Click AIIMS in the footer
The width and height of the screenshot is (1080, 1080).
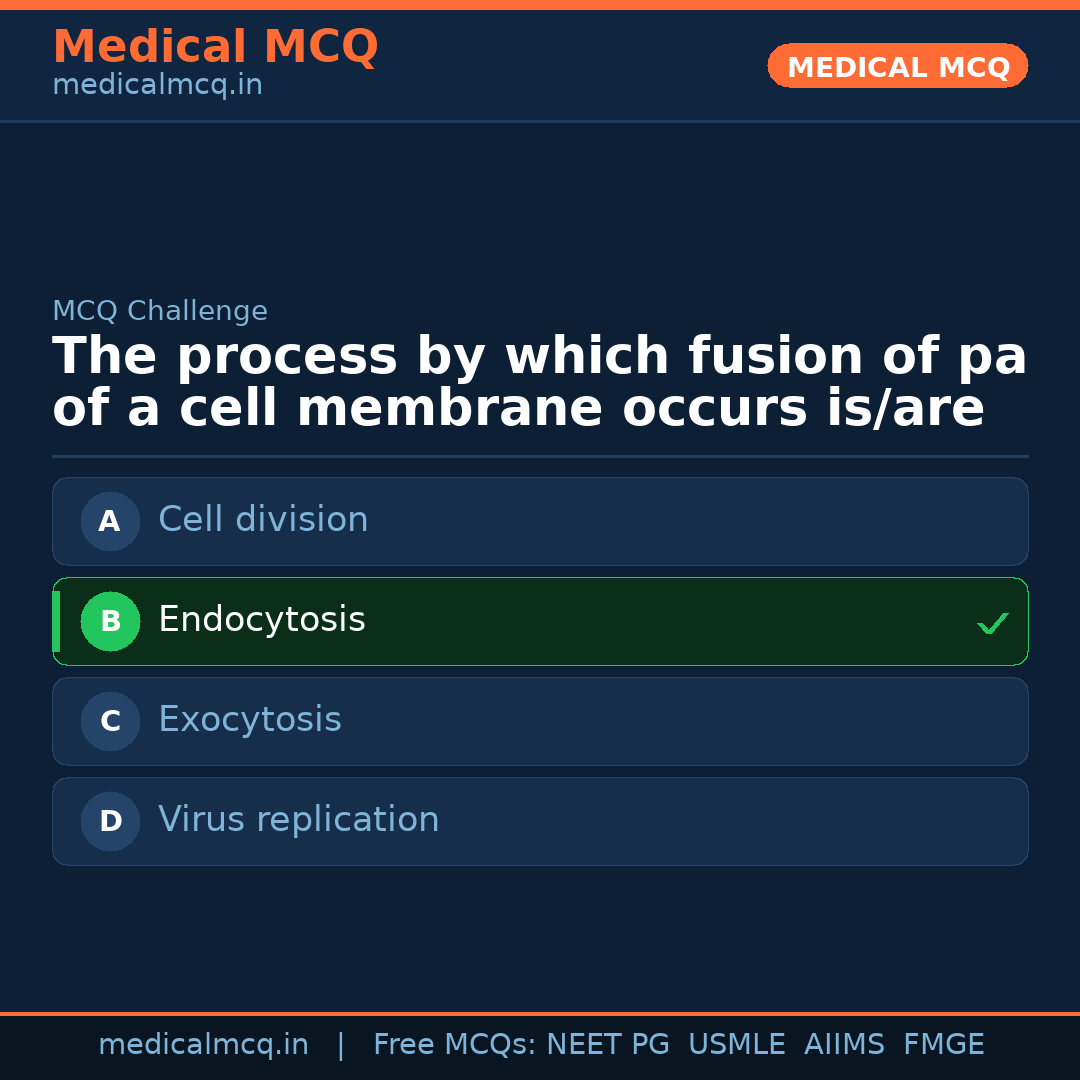coord(844,1045)
